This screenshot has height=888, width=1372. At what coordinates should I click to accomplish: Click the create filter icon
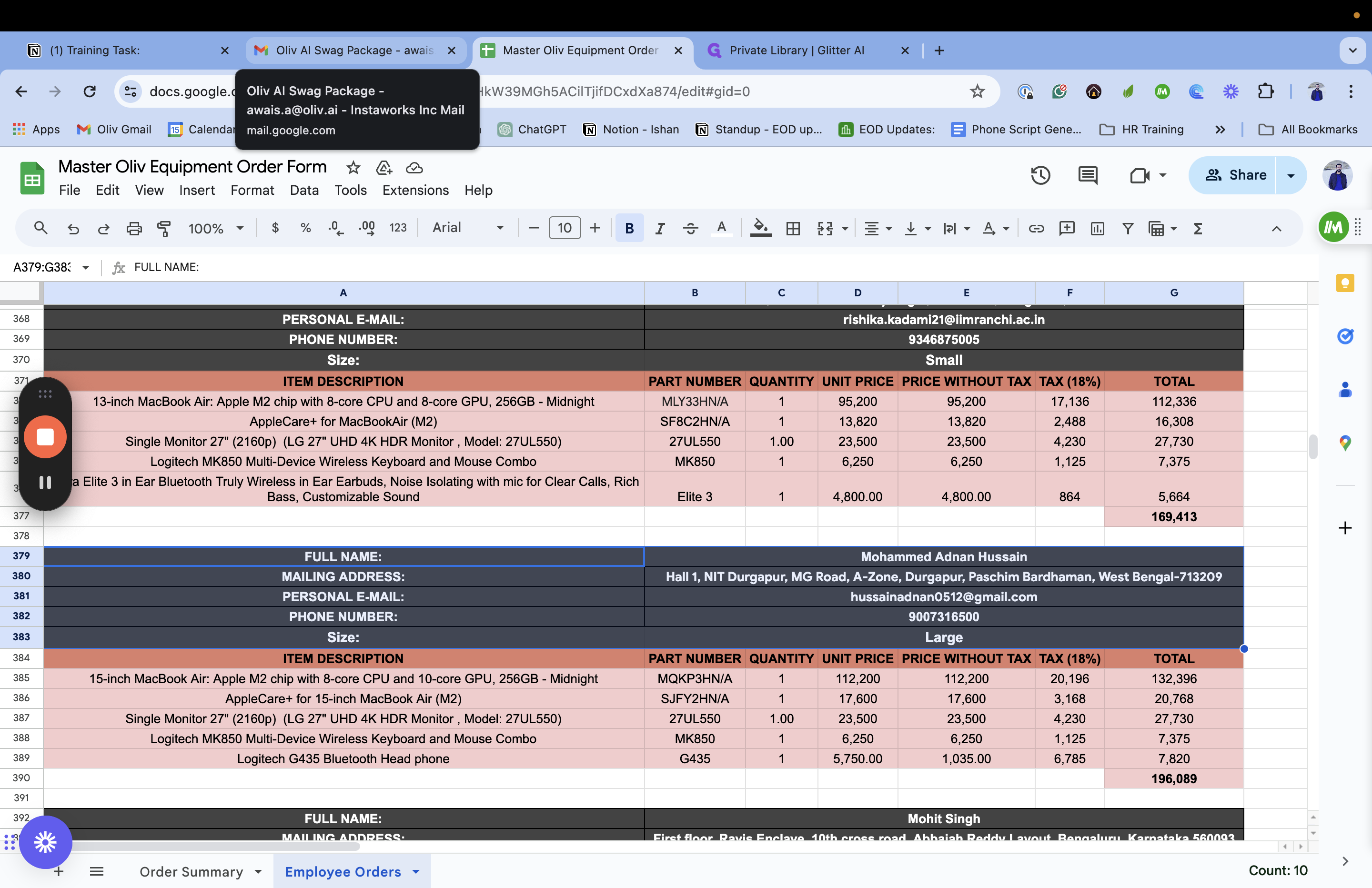click(x=1128, y=228)
